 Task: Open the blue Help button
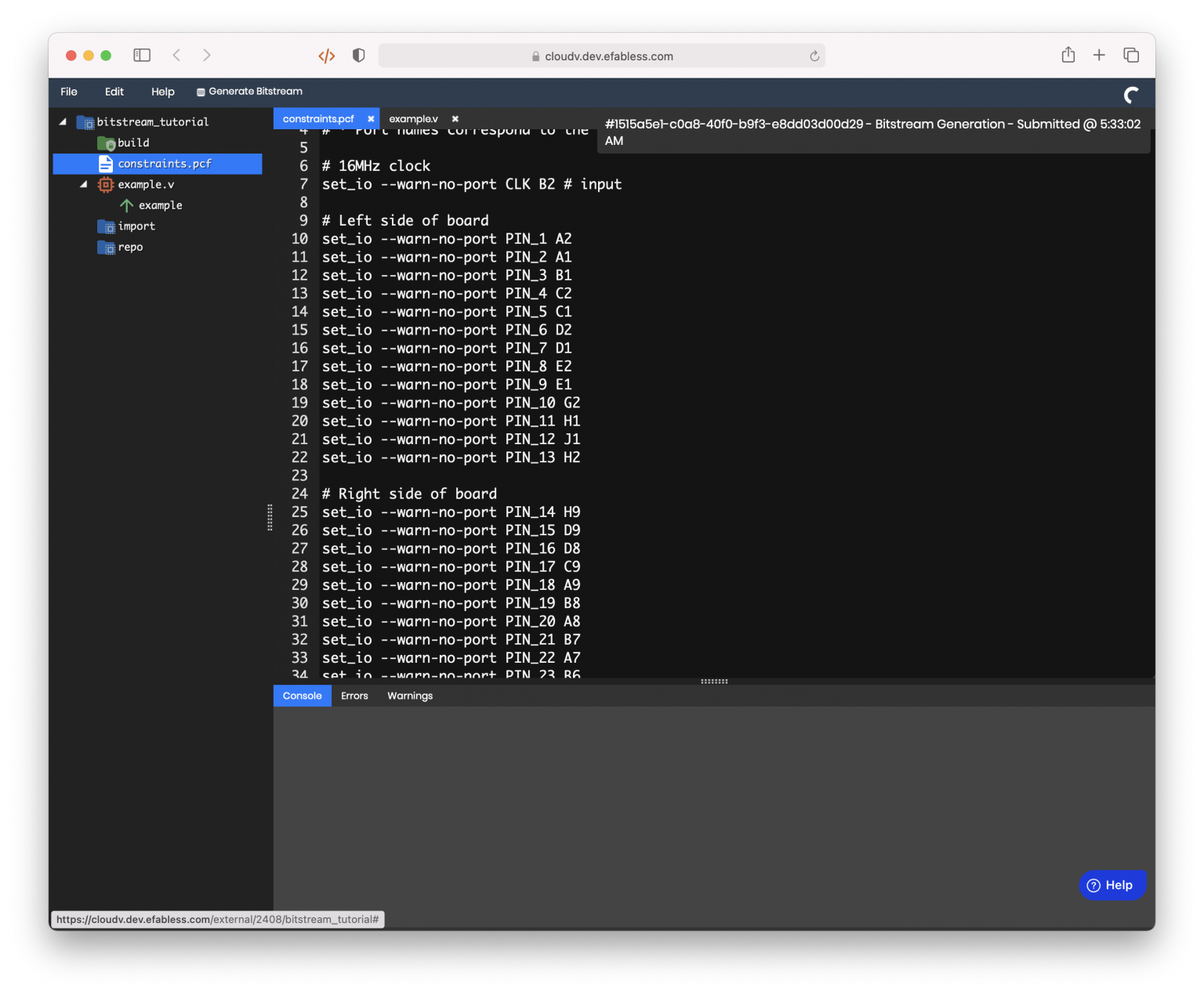(x=1112, y=885)
